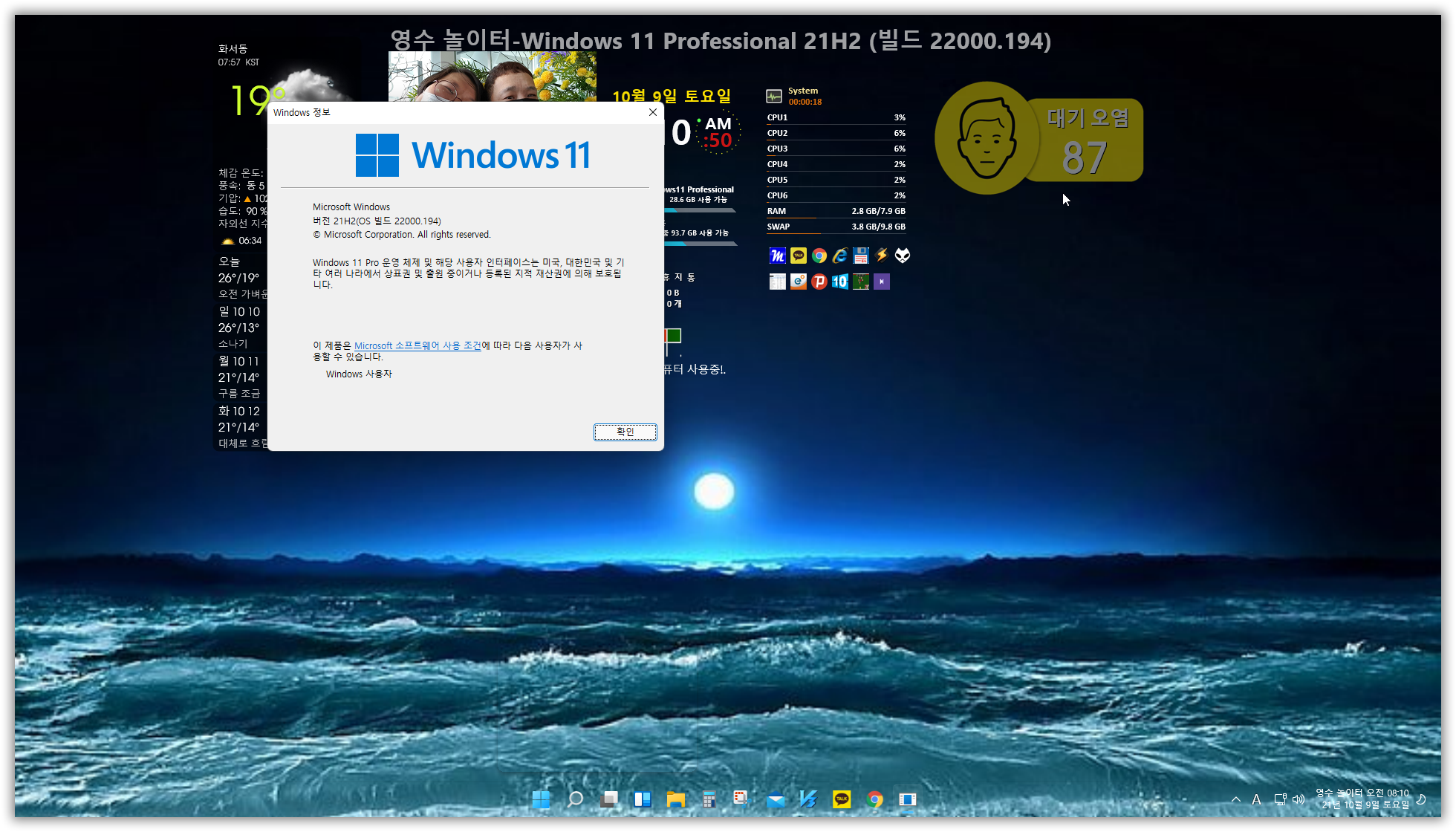Launch the blue M script icon in launcher
This screenshot has width=1456, height=832.
pyautogui.click(x=777, y=256)
